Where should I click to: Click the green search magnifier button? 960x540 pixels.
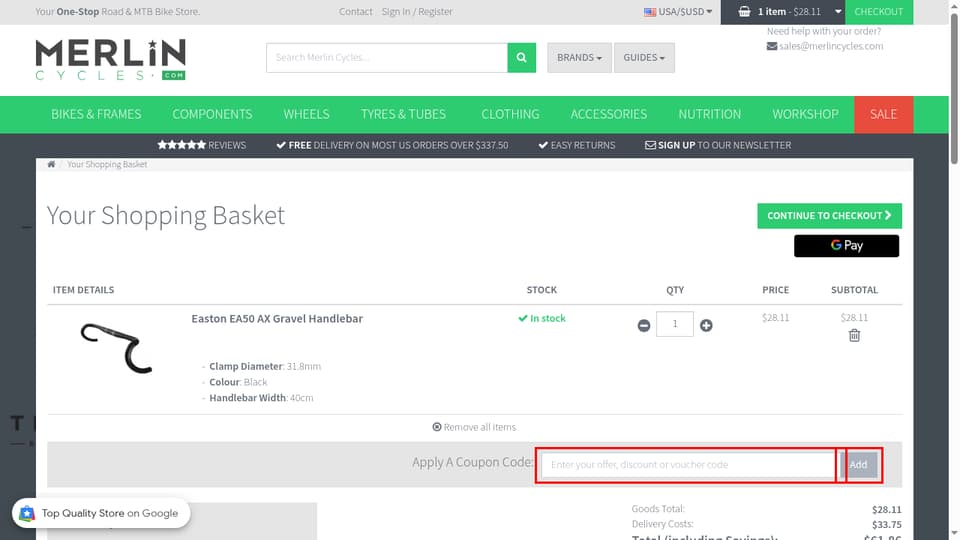pyautogui.click(x=521, y=58)
